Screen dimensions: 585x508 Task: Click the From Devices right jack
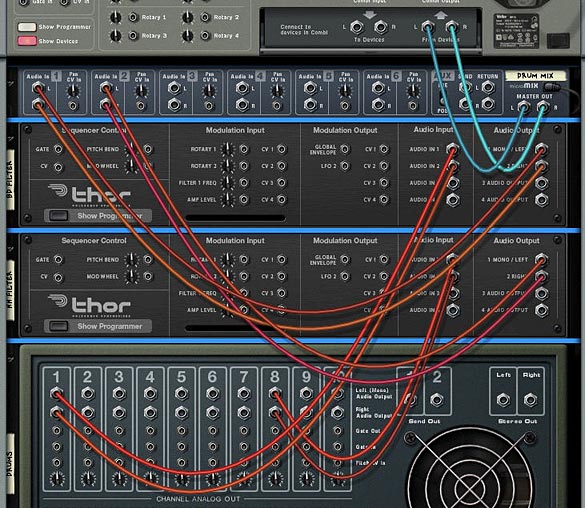click(x=451, y=27)
